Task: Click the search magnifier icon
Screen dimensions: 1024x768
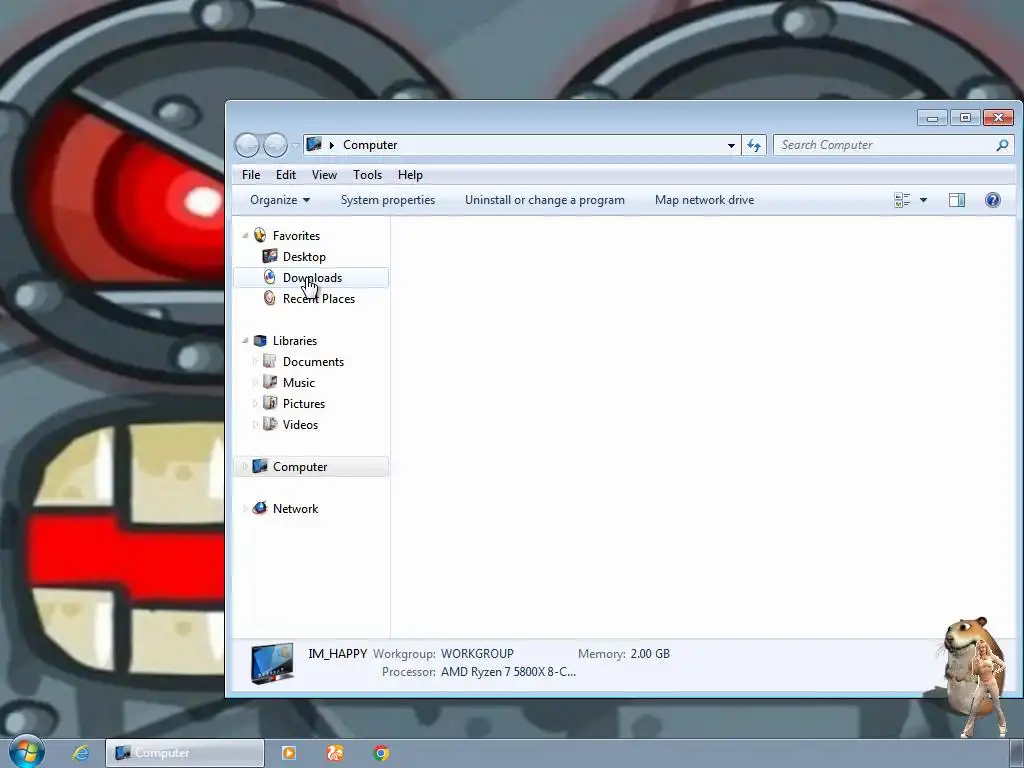Action: 1002,145
